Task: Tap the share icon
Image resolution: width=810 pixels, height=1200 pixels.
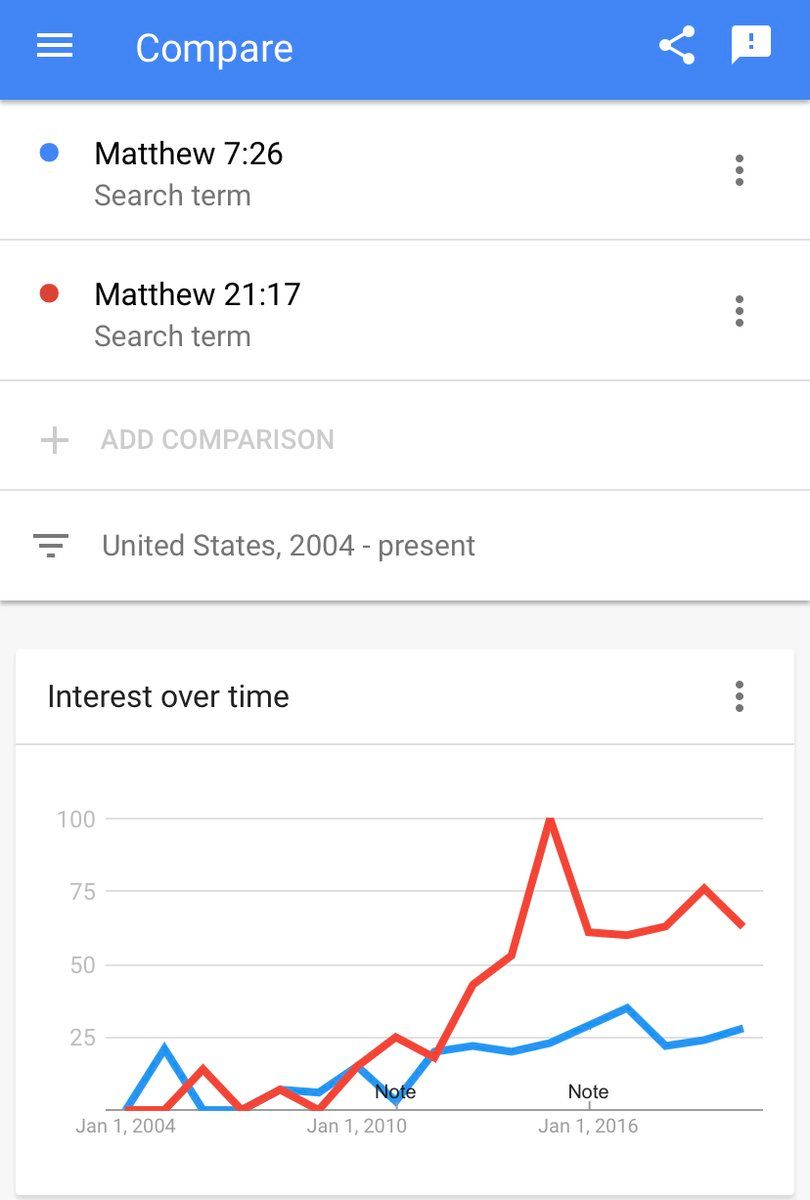Action: (677, 46)
